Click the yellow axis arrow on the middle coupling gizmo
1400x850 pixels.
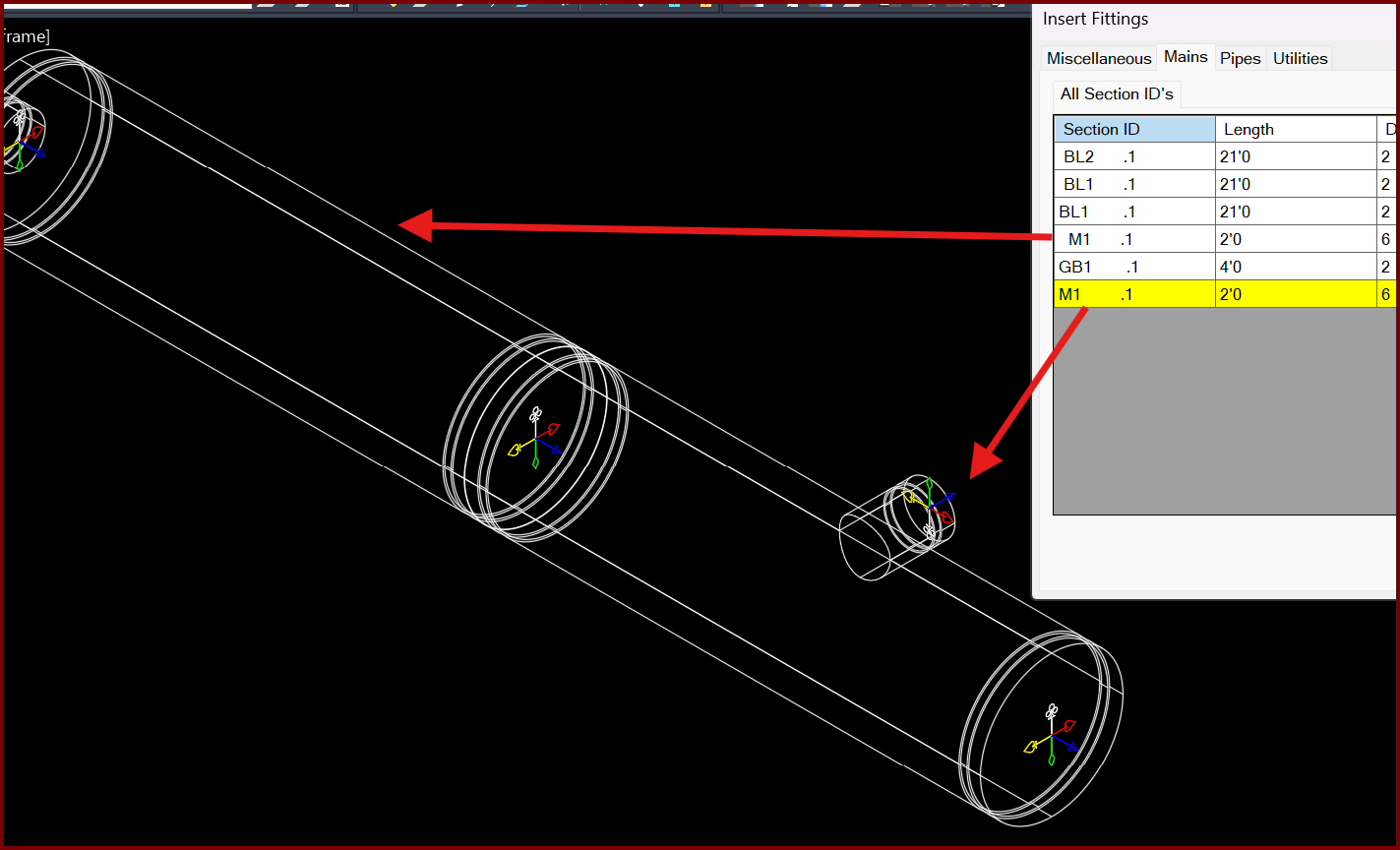click(x=516, y=451)
